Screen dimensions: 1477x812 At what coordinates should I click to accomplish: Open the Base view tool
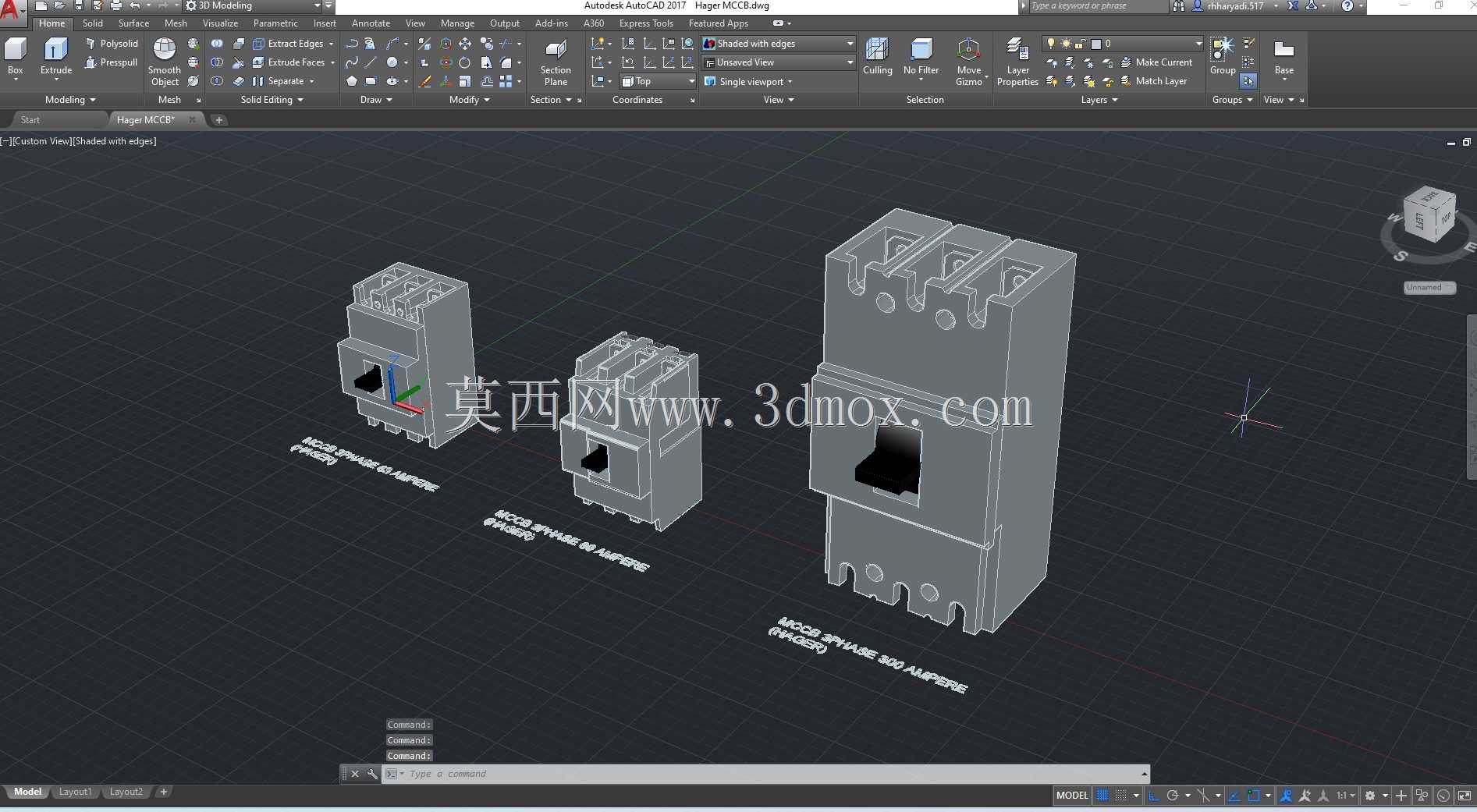click(x=1284, y=59)
